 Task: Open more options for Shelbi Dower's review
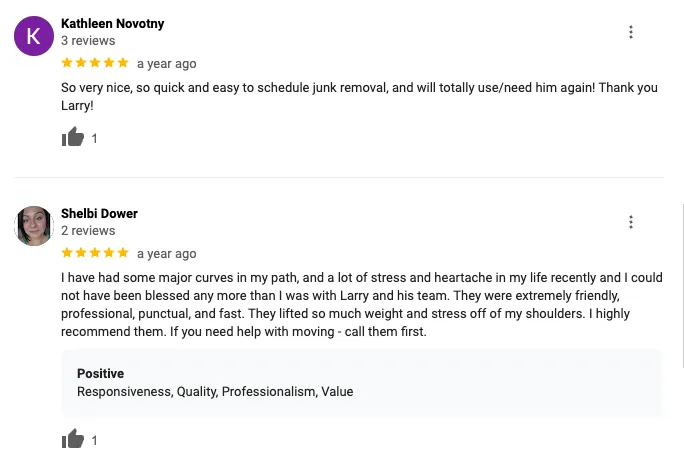(x=631, y=222)
